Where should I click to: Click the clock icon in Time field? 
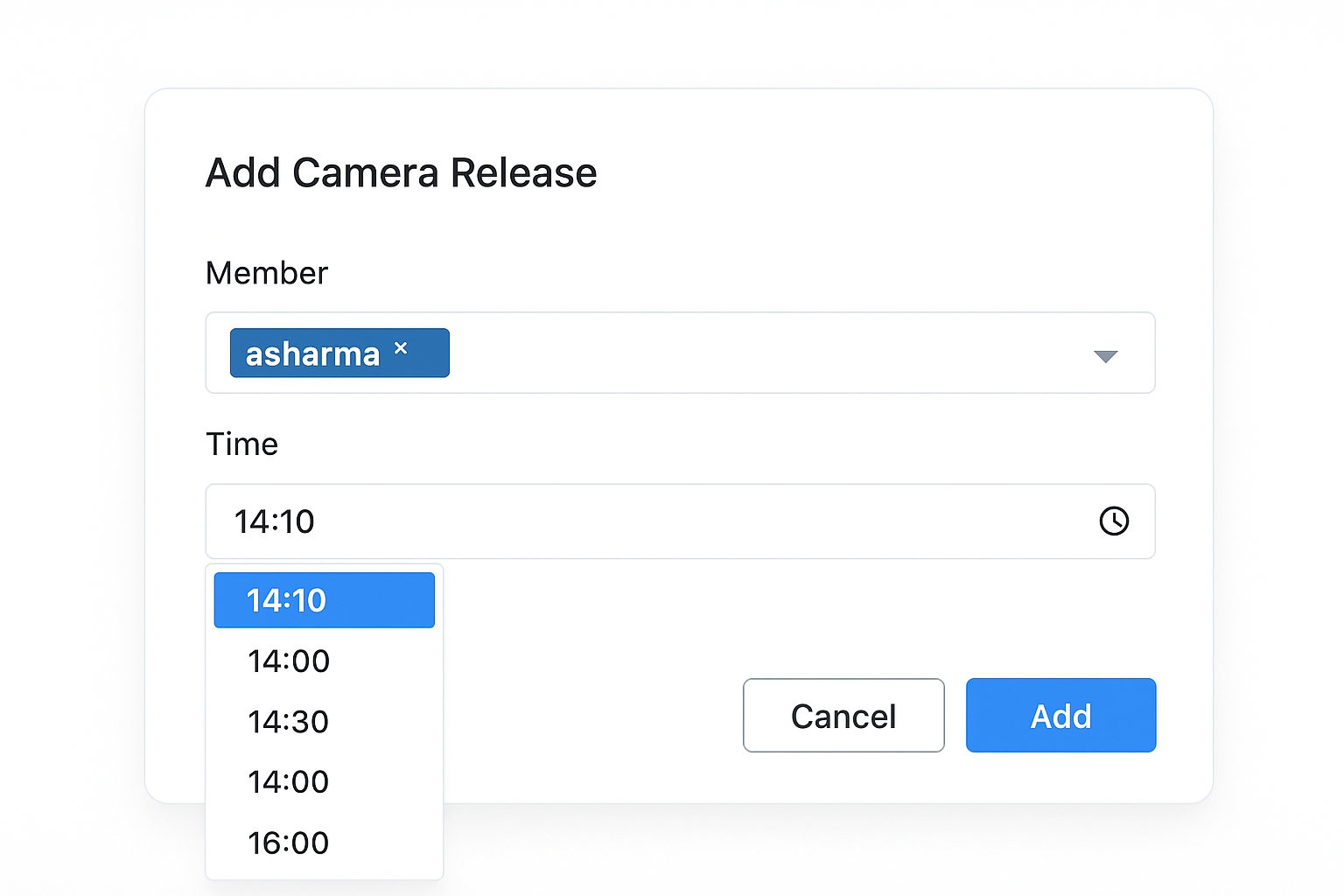(1113, 521)
